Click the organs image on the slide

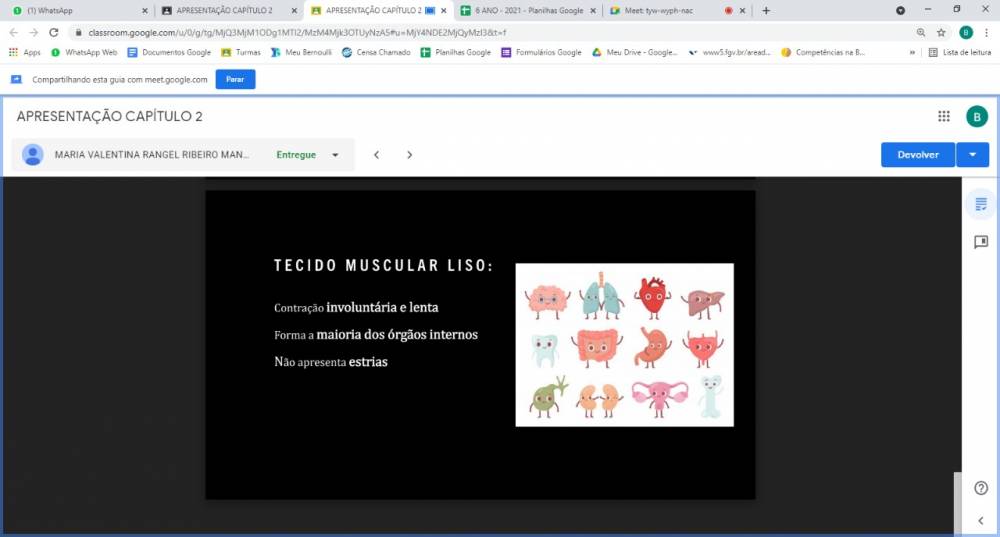click(x=624, y=345)
